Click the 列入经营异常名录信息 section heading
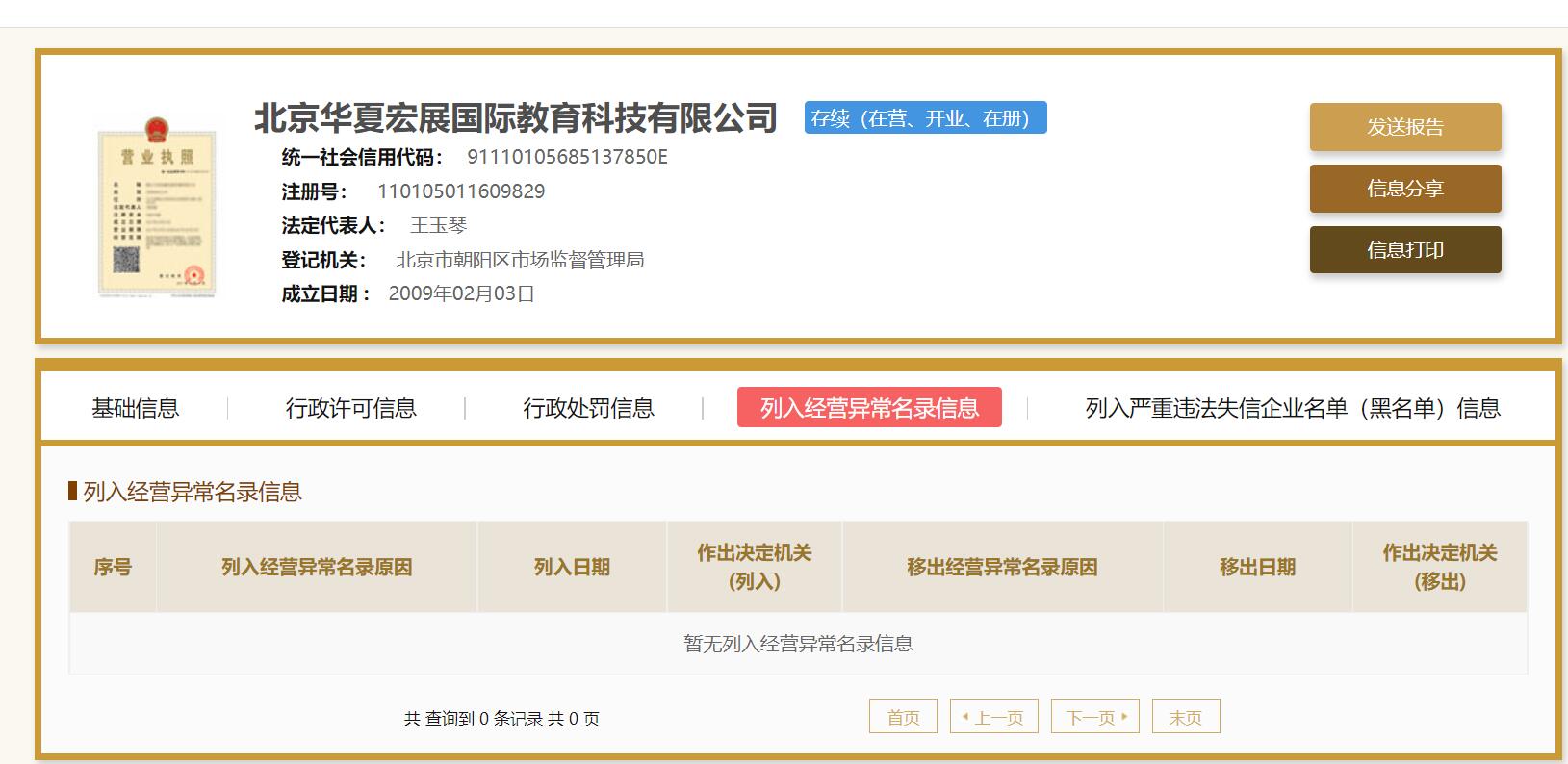This screenshot has width=1568, height=764. (x=193, y=492)
